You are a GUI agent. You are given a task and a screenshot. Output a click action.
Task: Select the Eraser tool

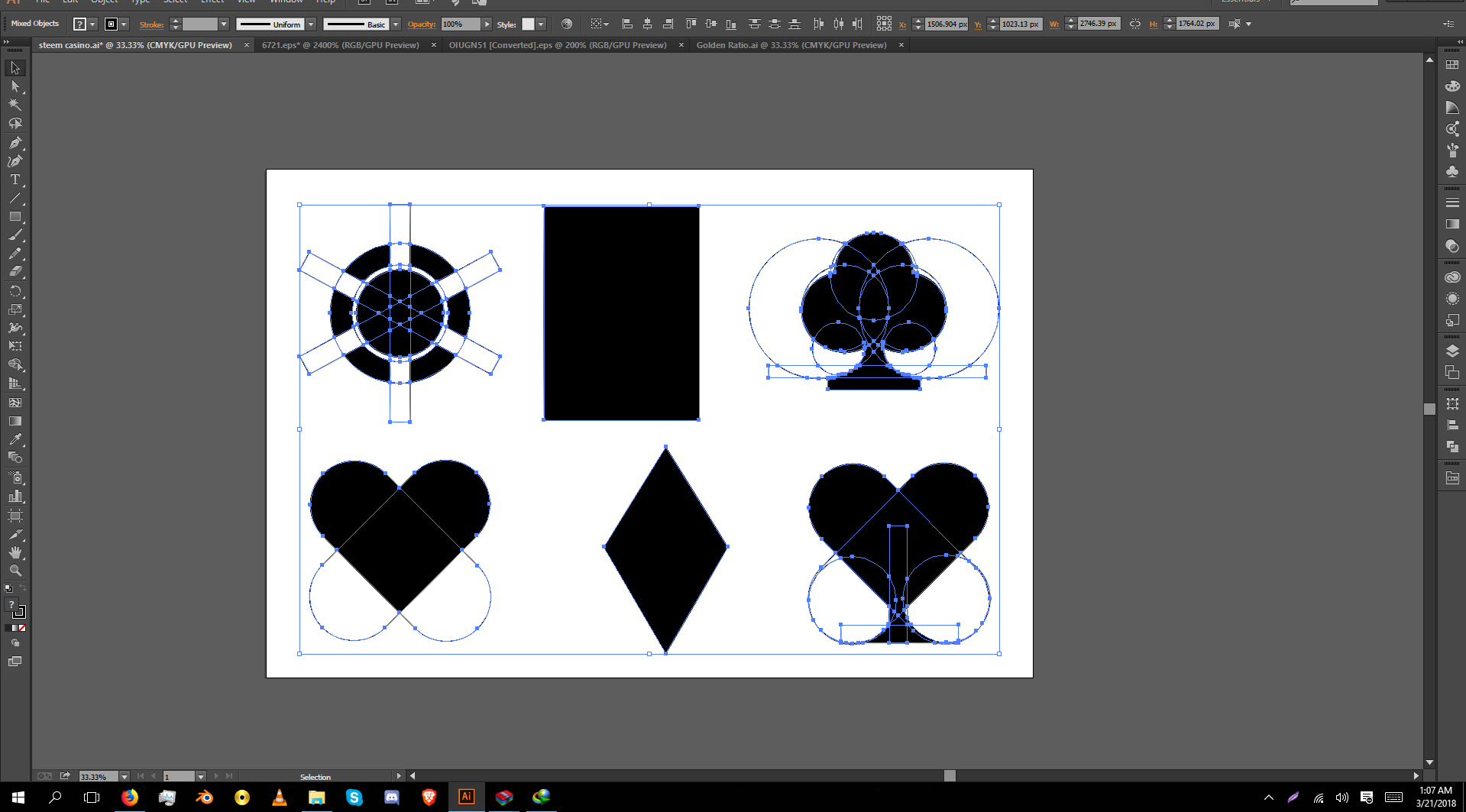click(15, 272)
